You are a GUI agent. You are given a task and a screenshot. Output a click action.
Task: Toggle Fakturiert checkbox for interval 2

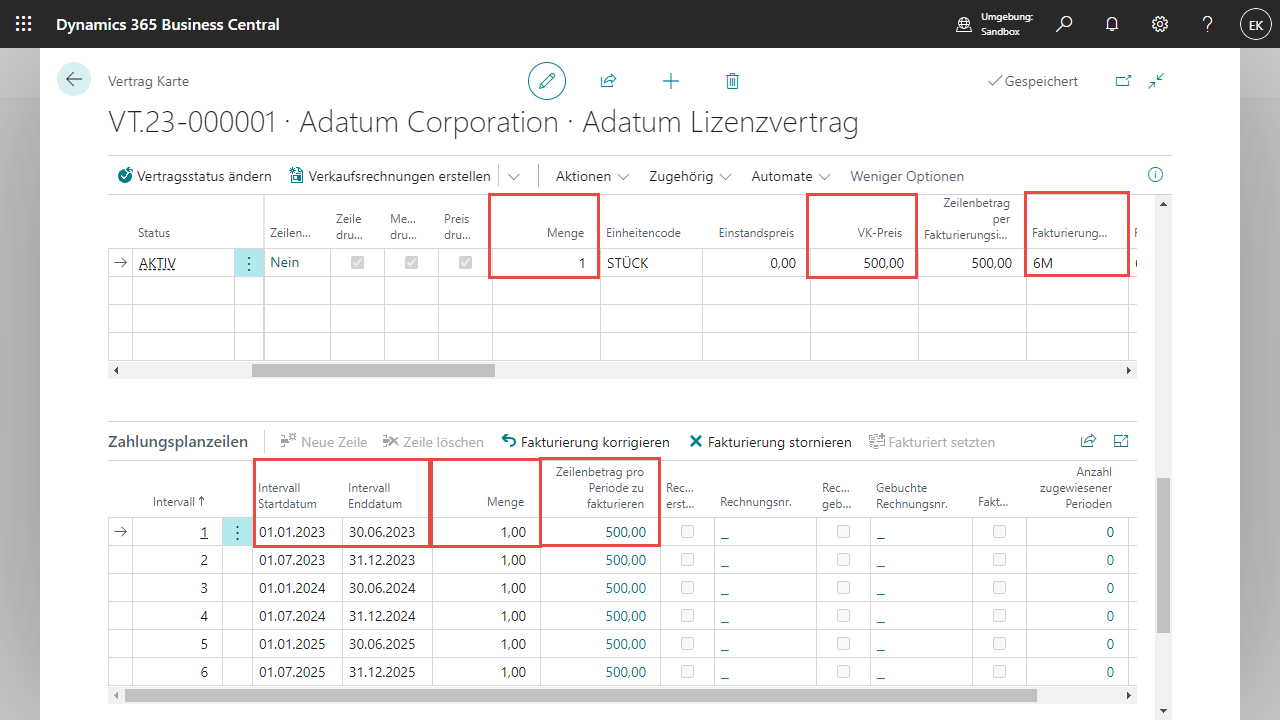(999, 560)
